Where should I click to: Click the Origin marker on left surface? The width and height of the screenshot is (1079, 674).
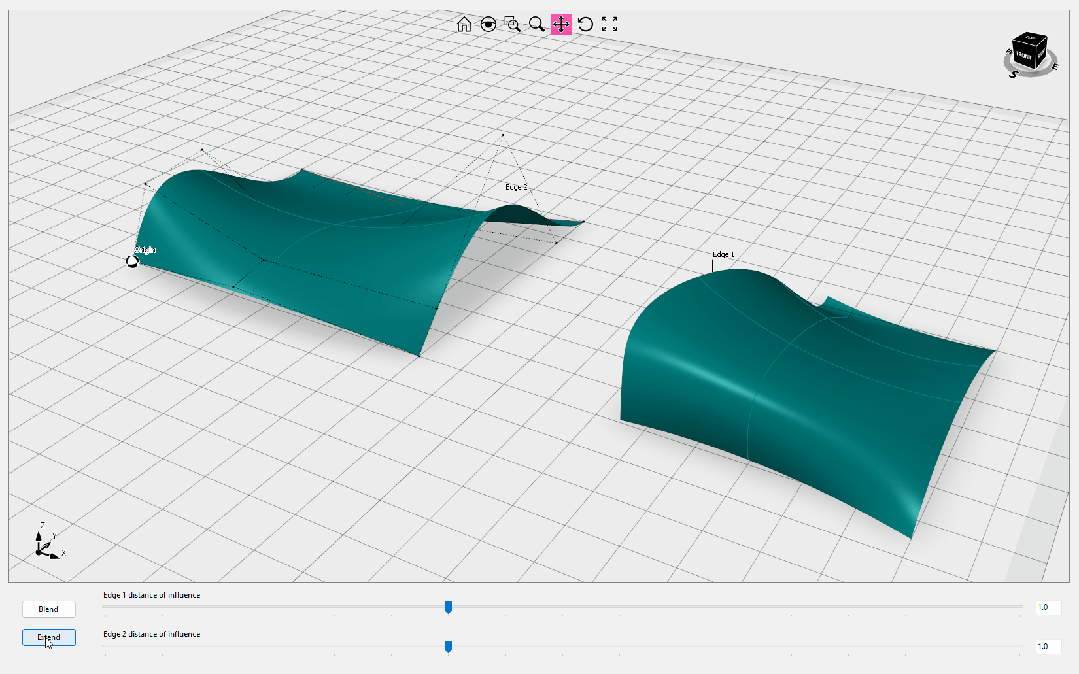click(132, 261)
